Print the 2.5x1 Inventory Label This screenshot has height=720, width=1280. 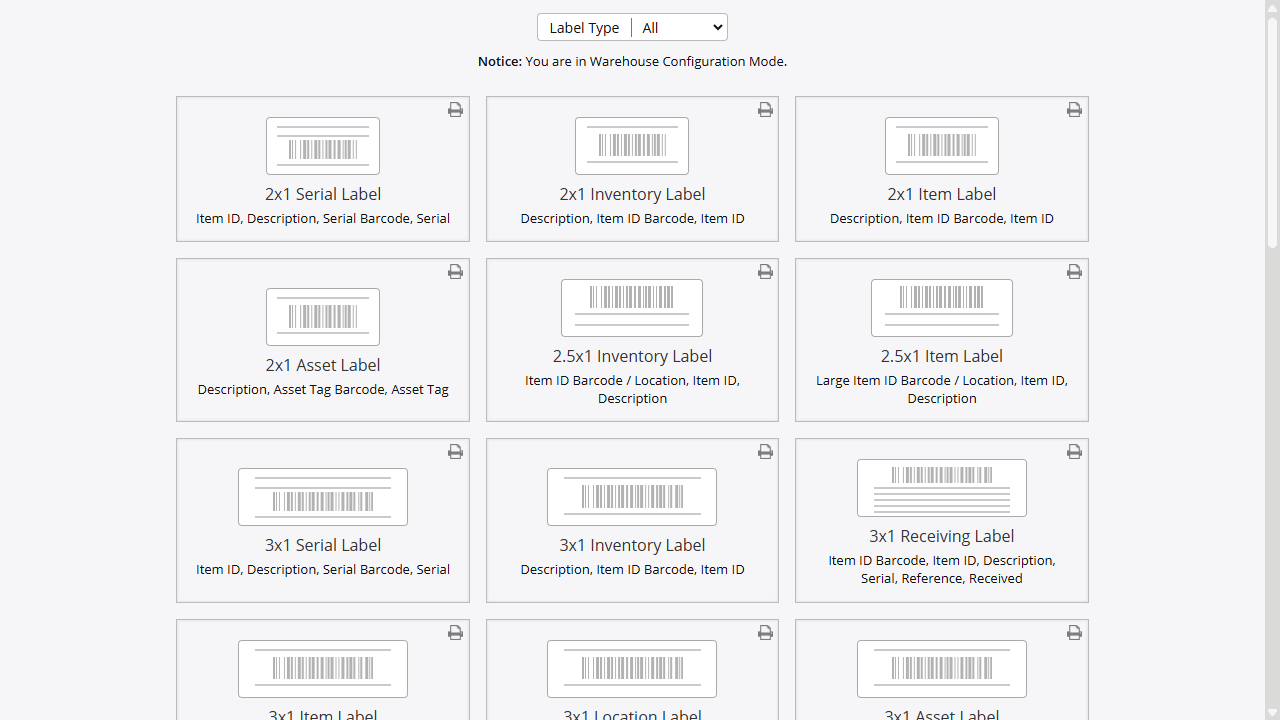click(765, 271)
